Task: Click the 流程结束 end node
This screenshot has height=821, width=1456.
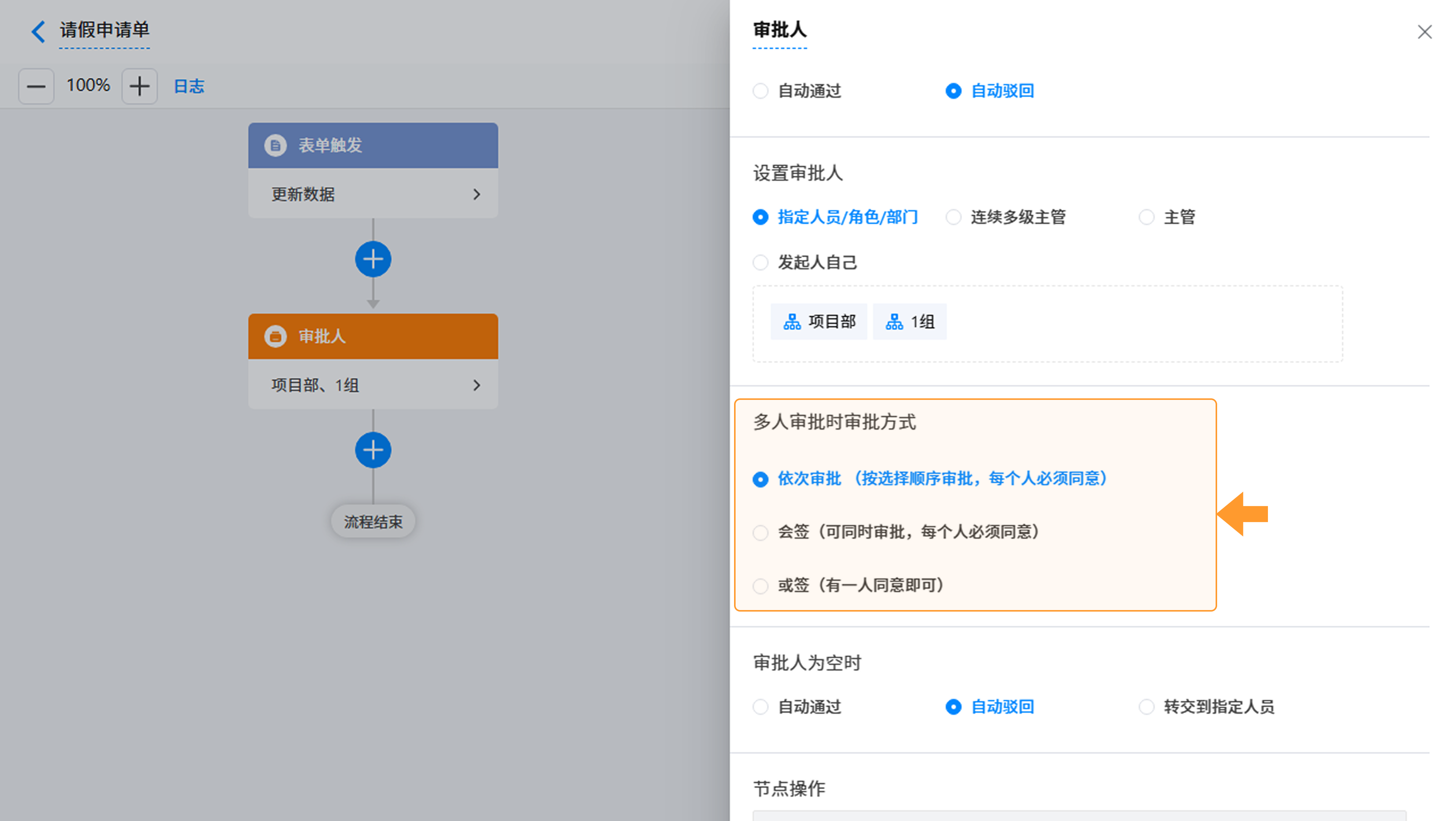Action: tap(373, 522)
